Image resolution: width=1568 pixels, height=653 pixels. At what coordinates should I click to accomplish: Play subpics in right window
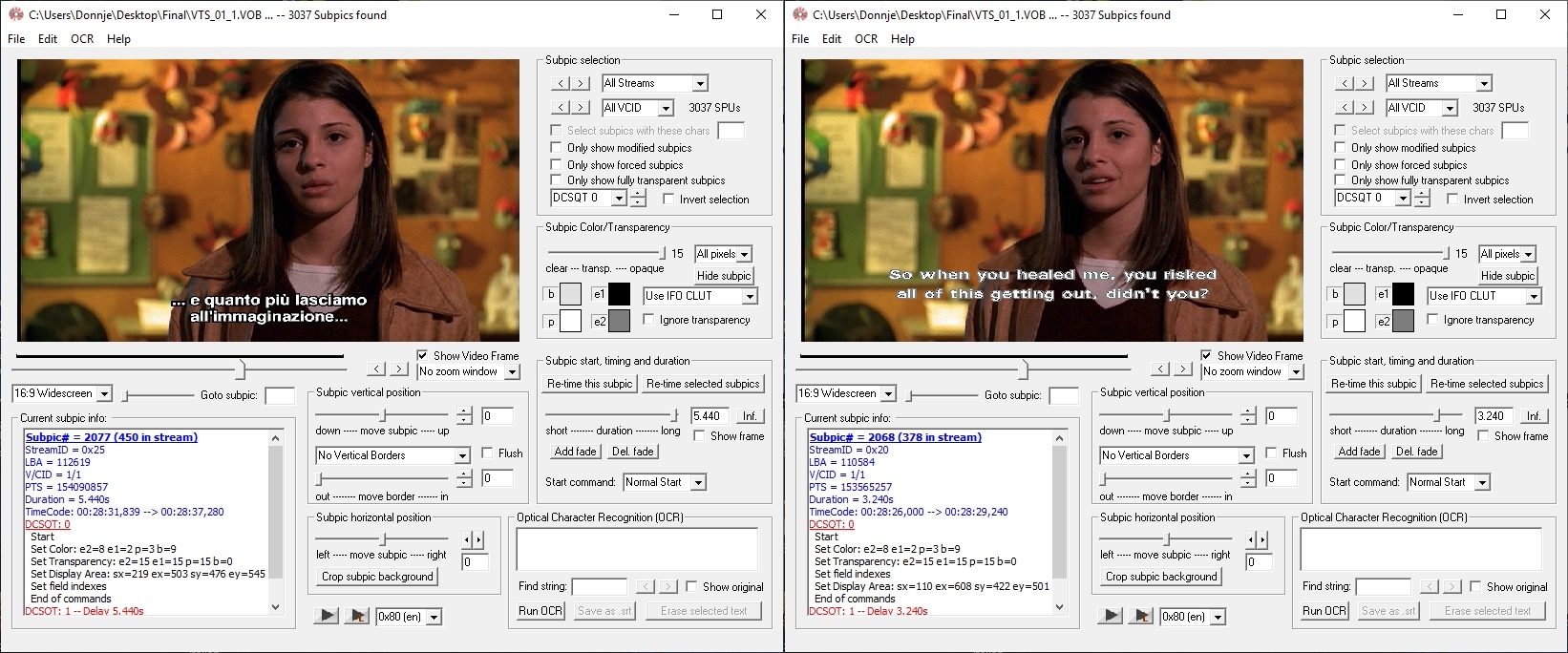[x=1111, y=616]
